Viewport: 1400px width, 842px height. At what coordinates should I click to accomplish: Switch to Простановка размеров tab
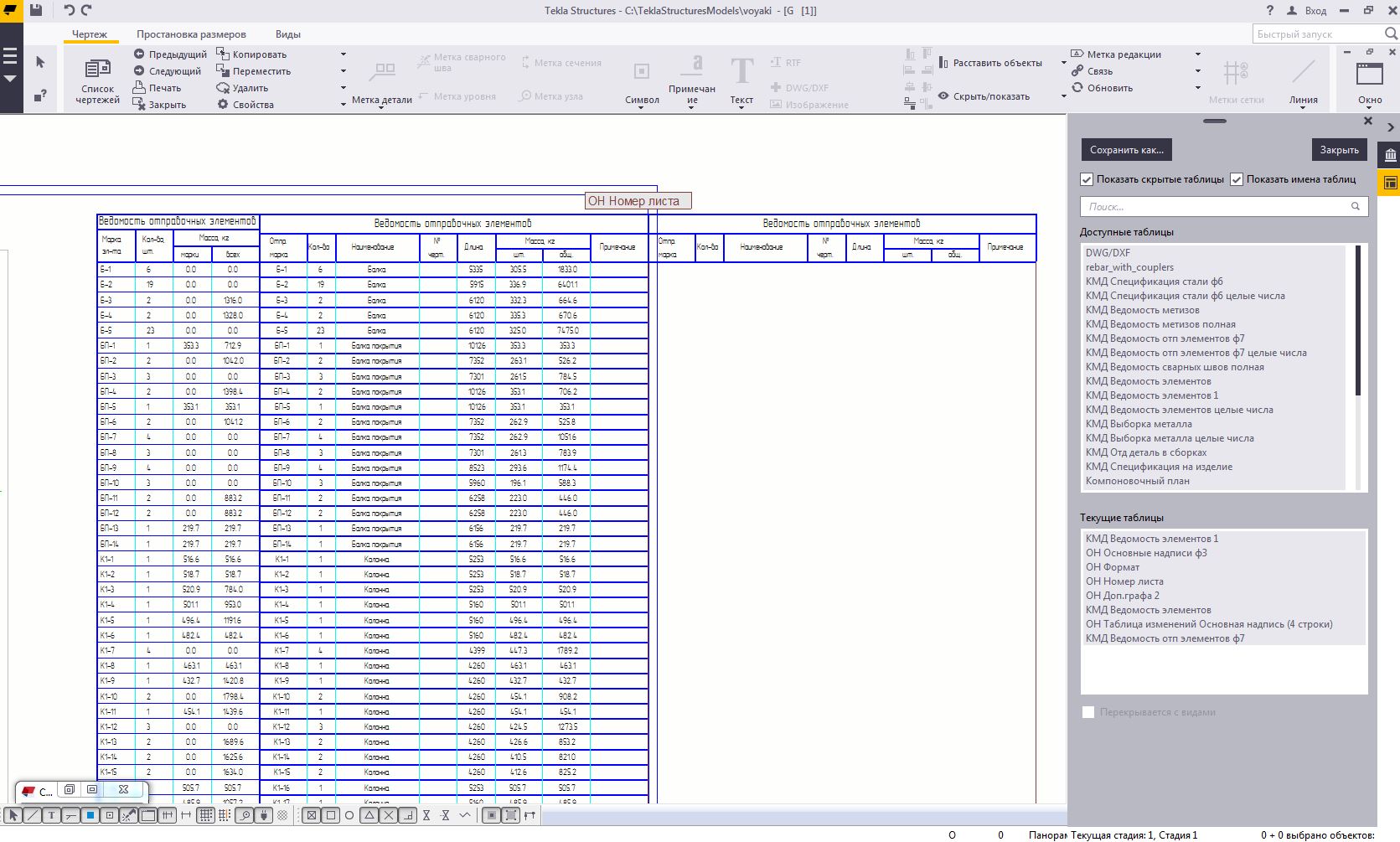[x=191, y=34]
